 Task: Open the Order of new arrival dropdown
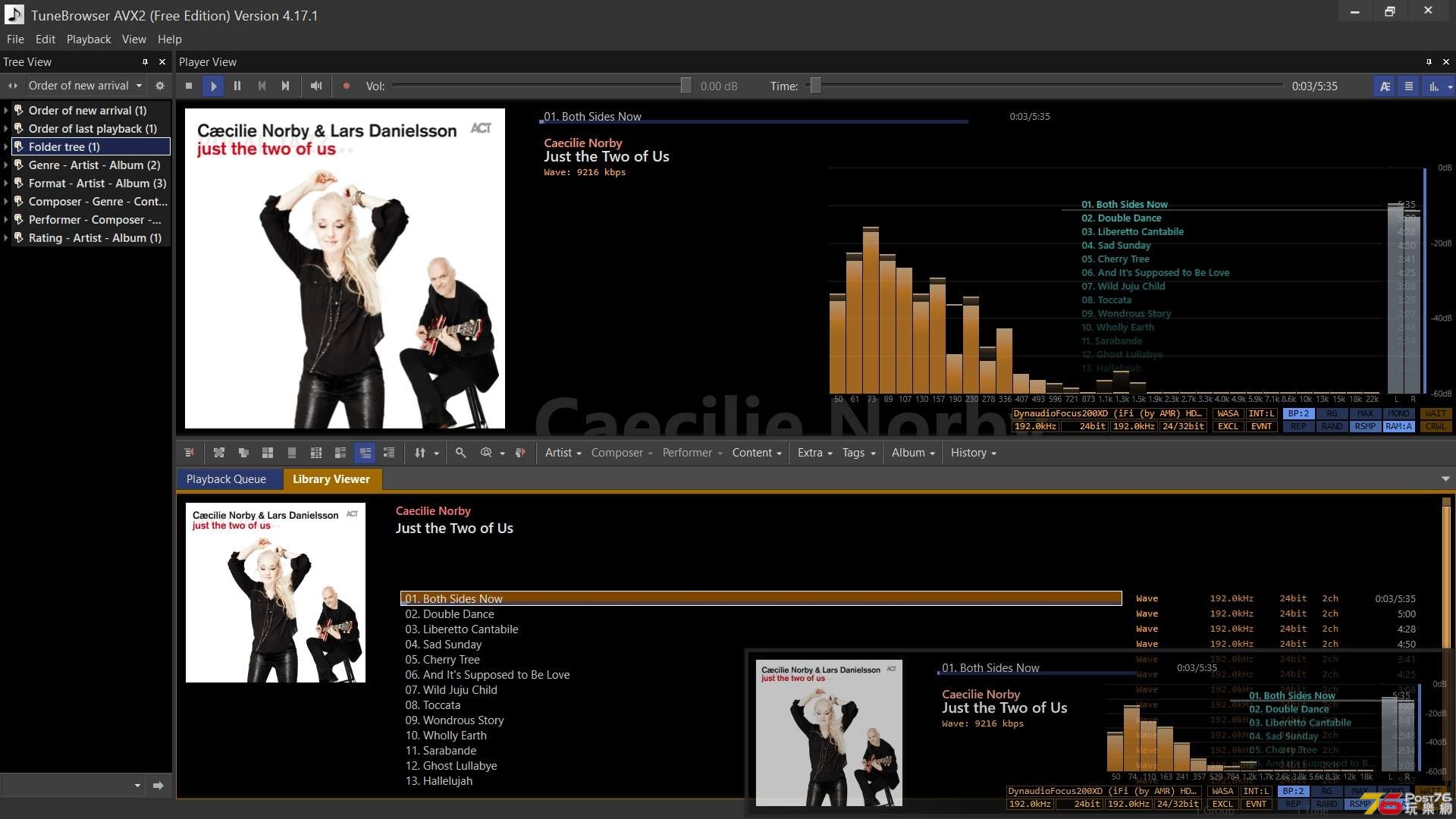click(85, 86)
